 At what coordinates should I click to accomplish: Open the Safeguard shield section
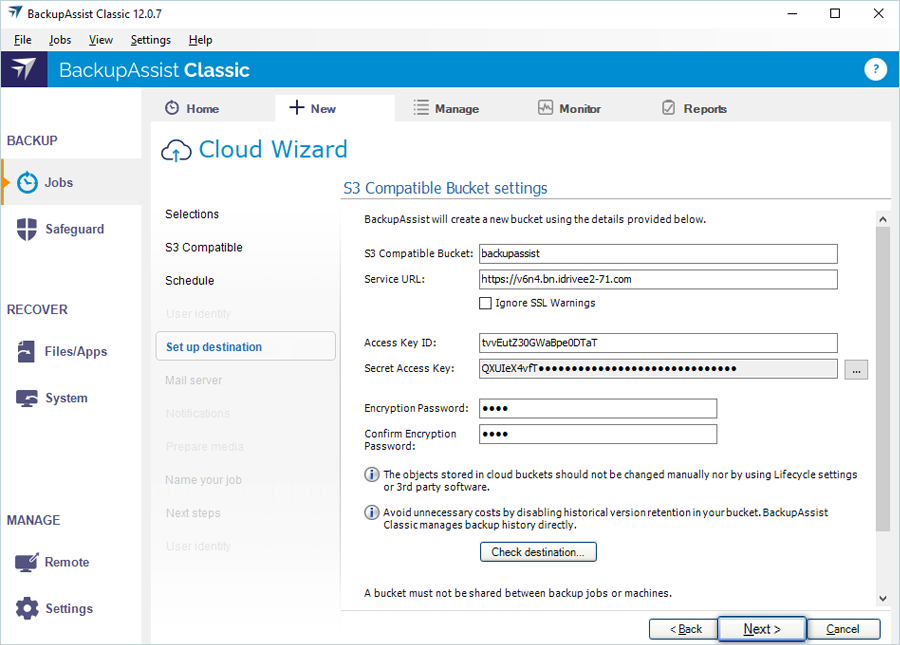point(61,229)
